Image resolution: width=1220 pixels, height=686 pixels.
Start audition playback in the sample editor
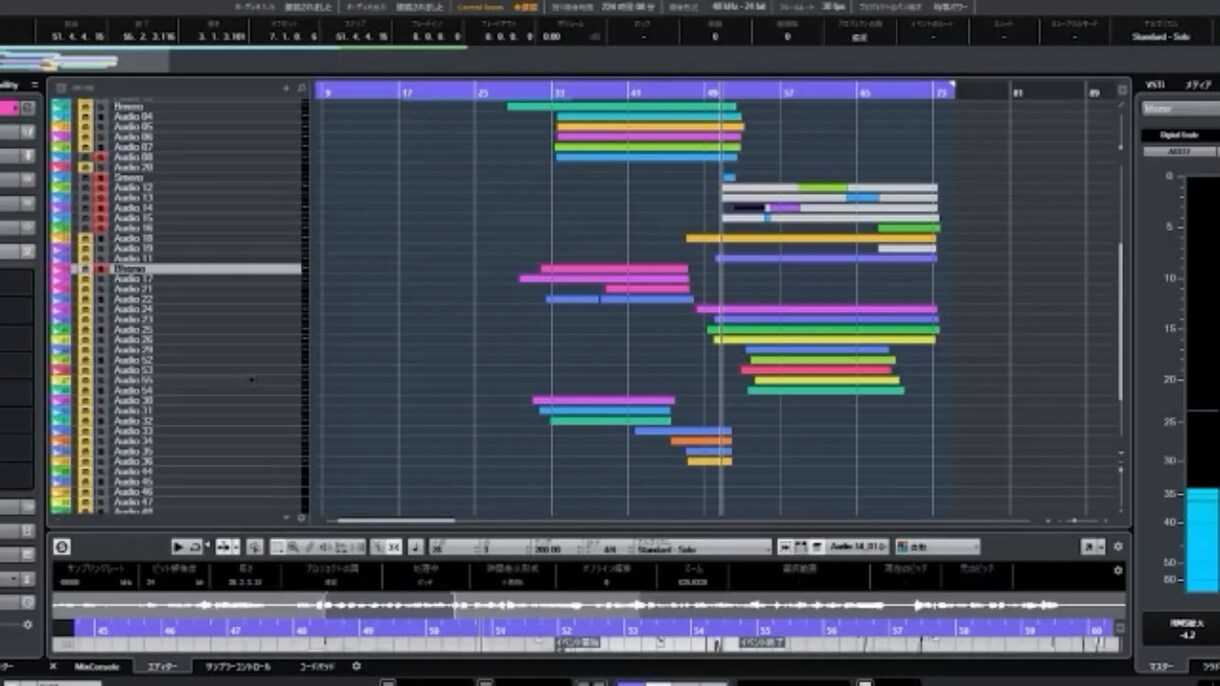tap(178, 547)
